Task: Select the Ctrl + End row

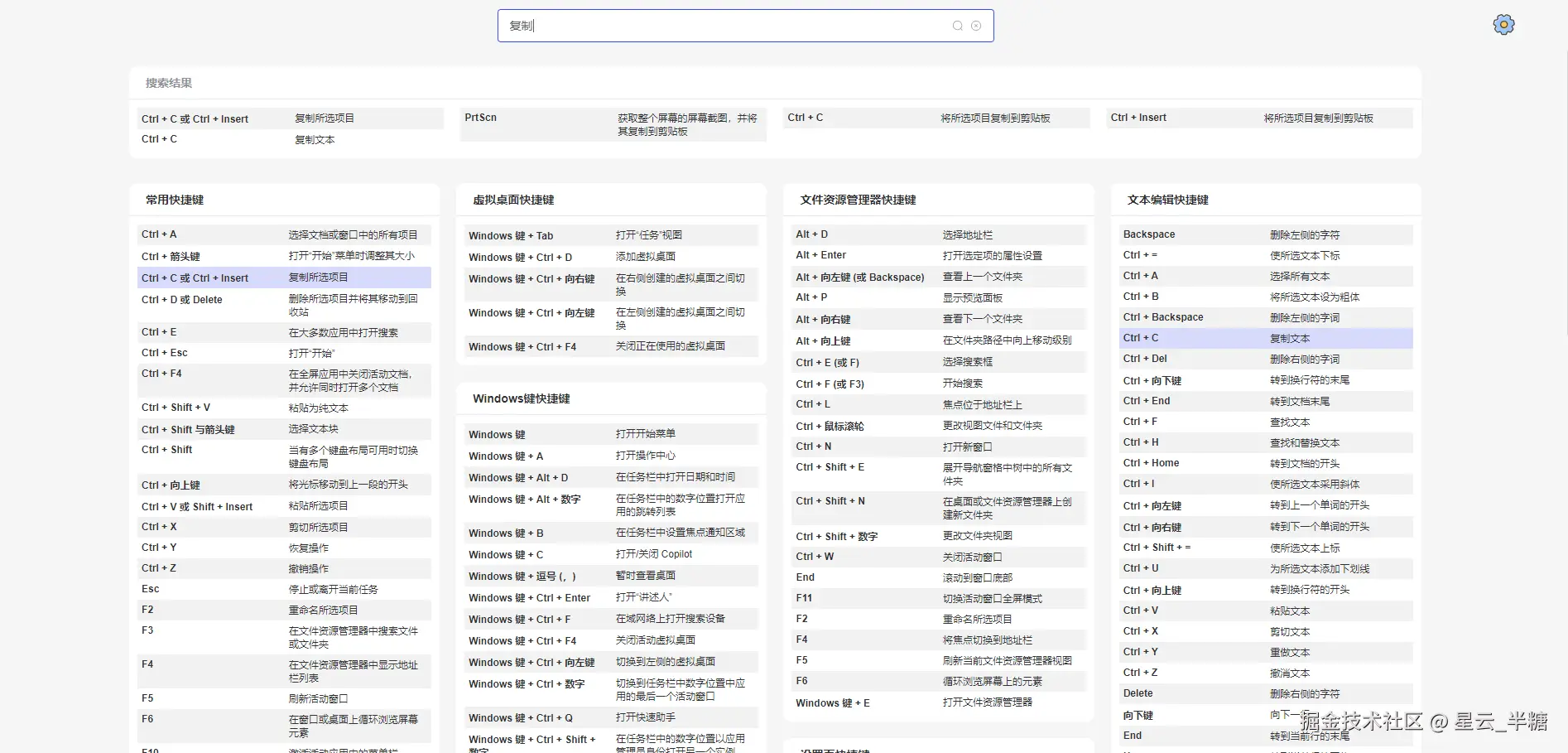Action: (1266, 401)
